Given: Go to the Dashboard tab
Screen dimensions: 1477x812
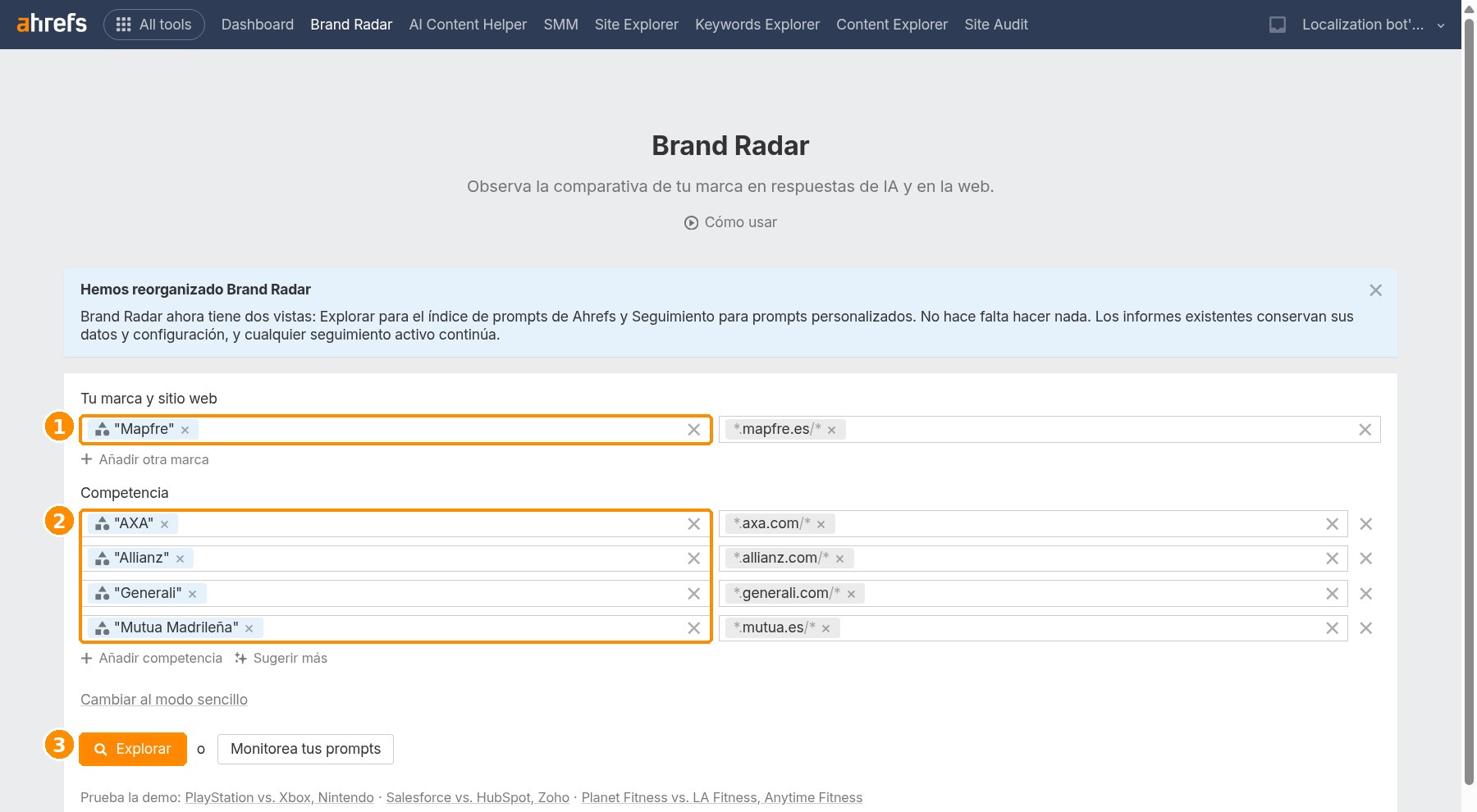Looking at the screenshot, I should point(258,25).
